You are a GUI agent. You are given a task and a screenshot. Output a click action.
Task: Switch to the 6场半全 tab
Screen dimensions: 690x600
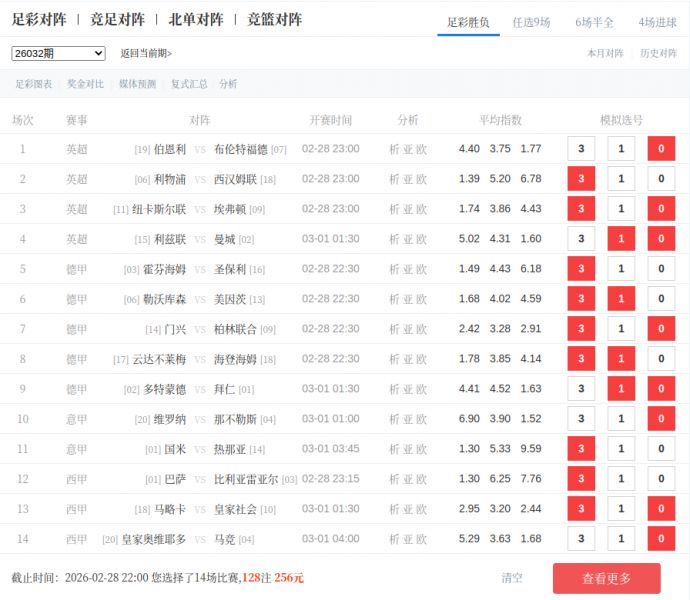click(x=594, y=21)
